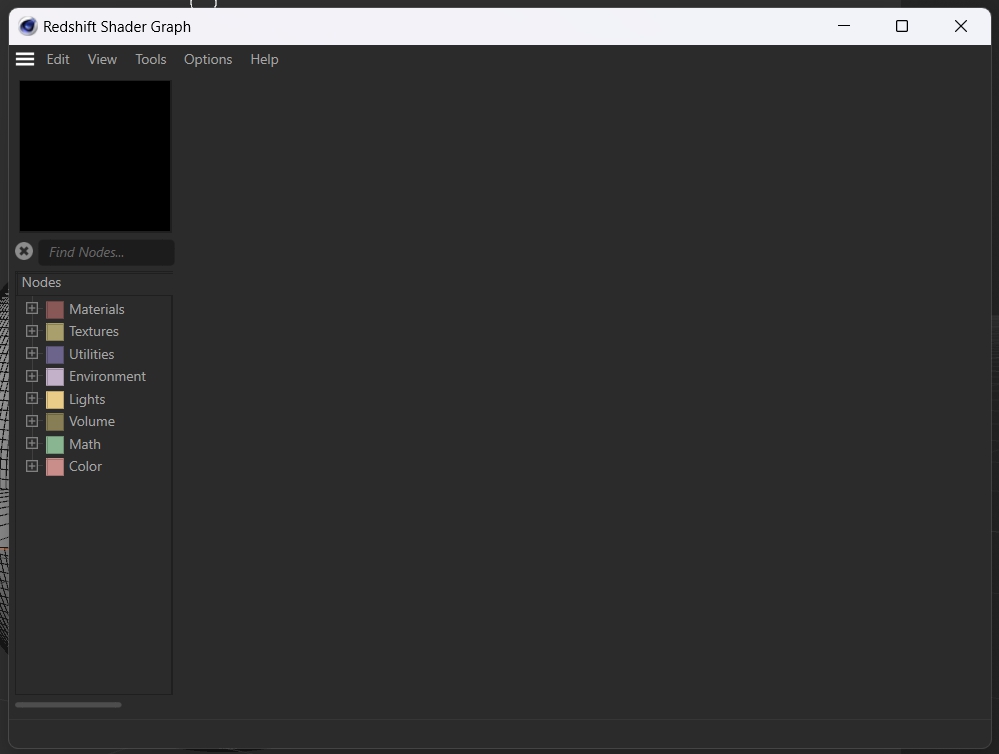Select the Environment tree label
This screenshot has height=754, width=999.
[107, 376]
